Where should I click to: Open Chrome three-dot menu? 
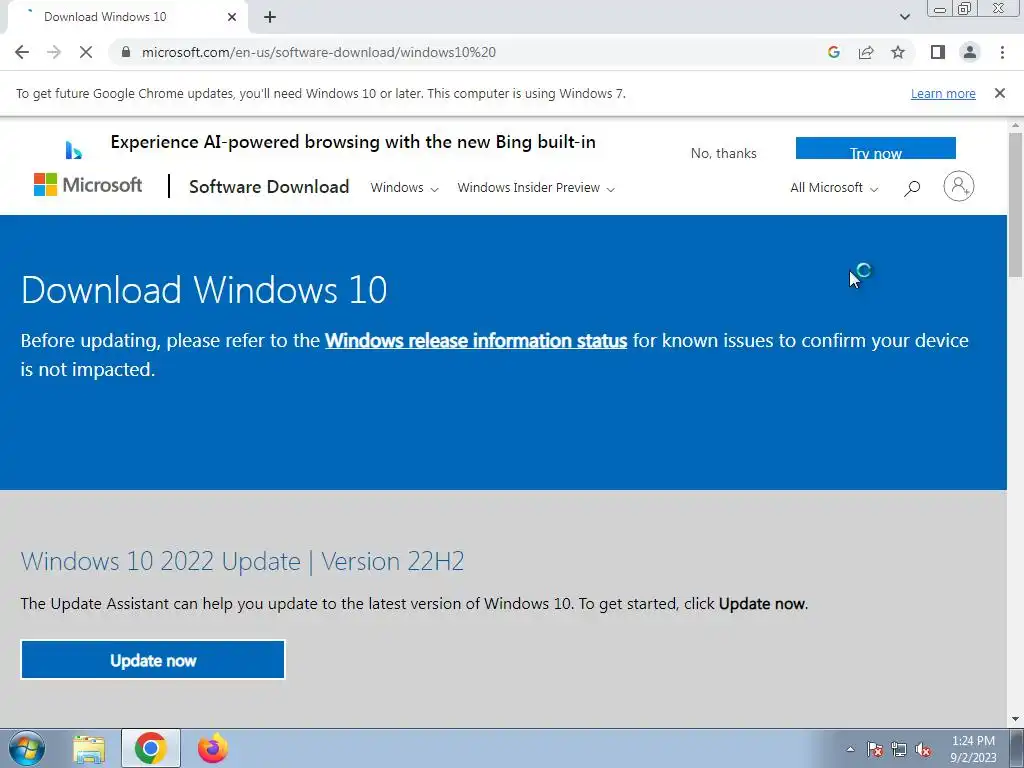point(1002,52)
